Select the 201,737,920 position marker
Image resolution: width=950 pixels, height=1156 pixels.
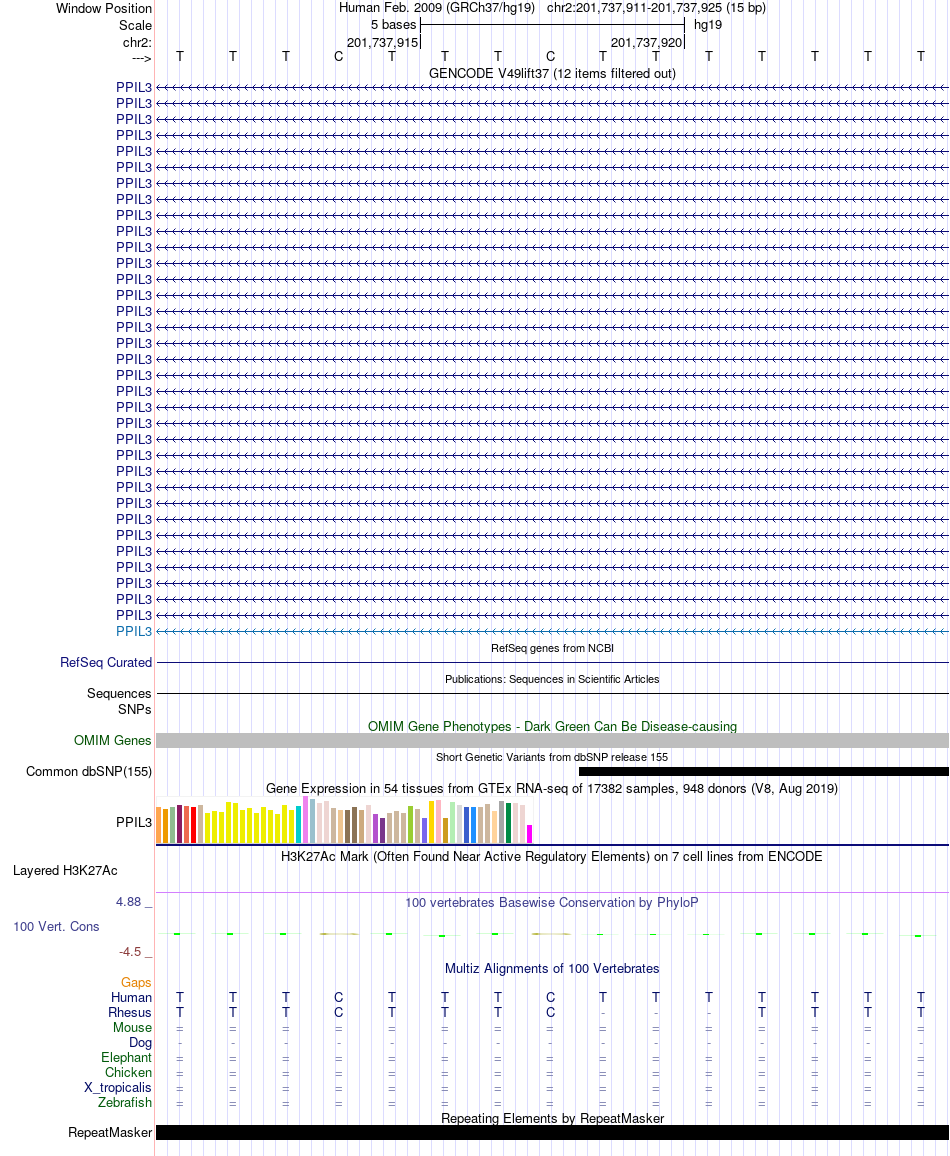tap(646, 43)
